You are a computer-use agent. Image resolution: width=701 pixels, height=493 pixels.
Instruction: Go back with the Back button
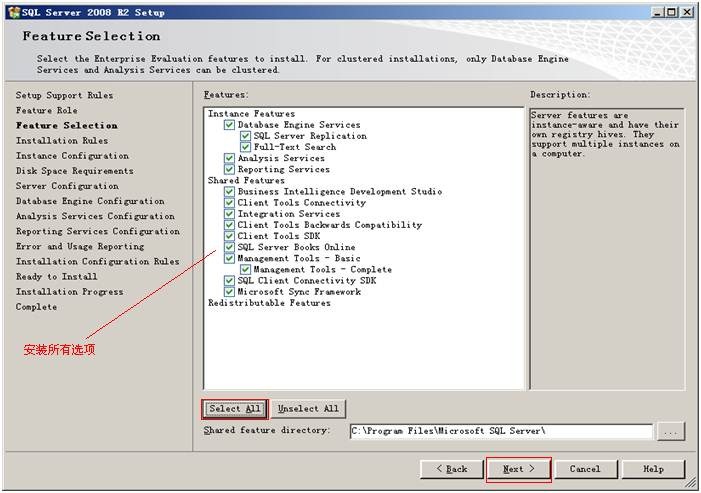click(x=451, y=468)
